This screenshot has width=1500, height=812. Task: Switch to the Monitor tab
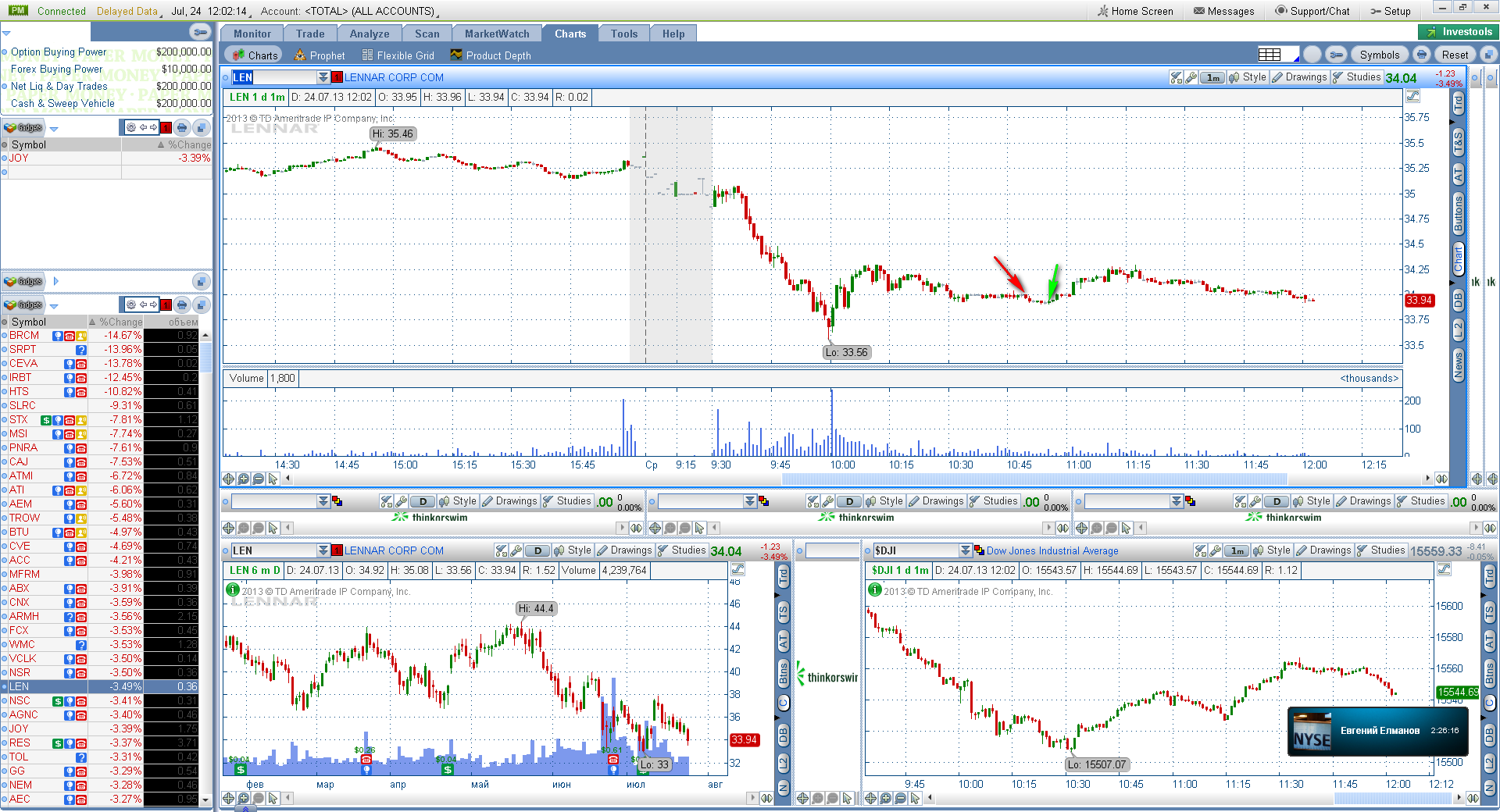coord(252,34)
